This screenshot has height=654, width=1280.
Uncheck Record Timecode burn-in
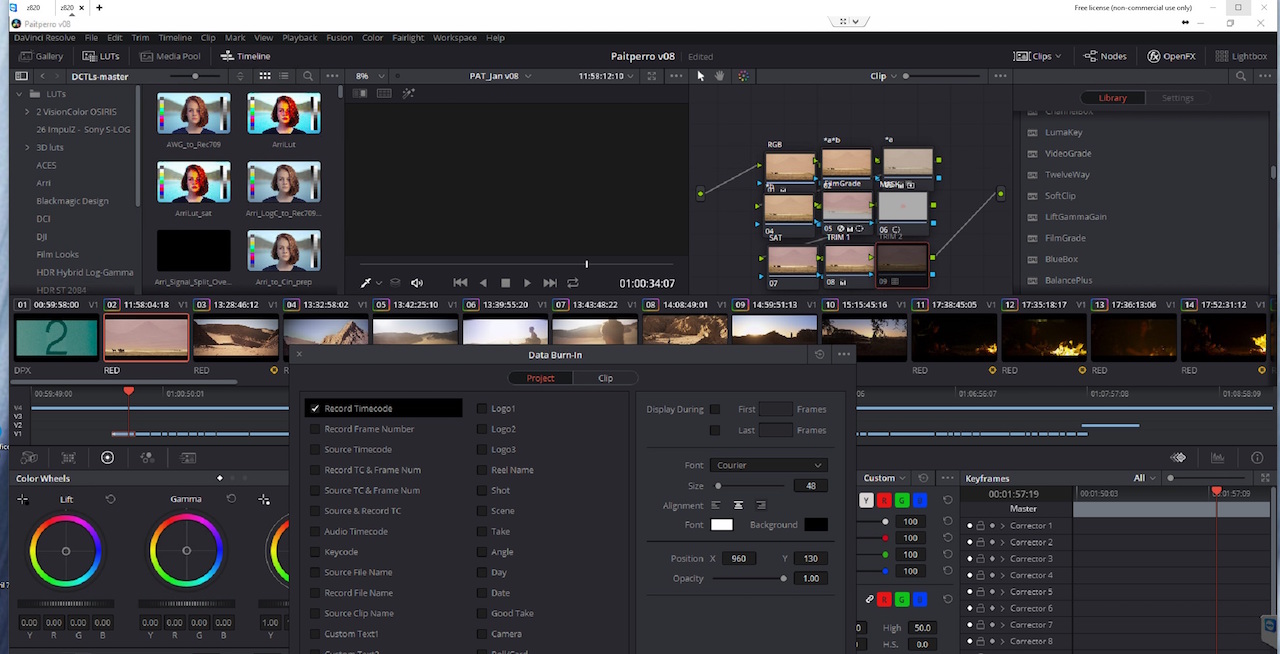point(315,408)
